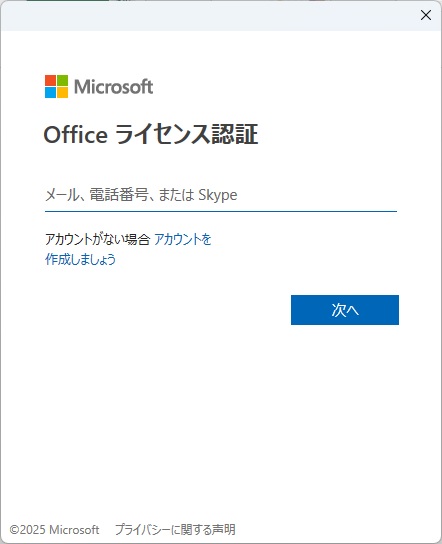Close the Office license dialog with X

click(x=426, y=15)
